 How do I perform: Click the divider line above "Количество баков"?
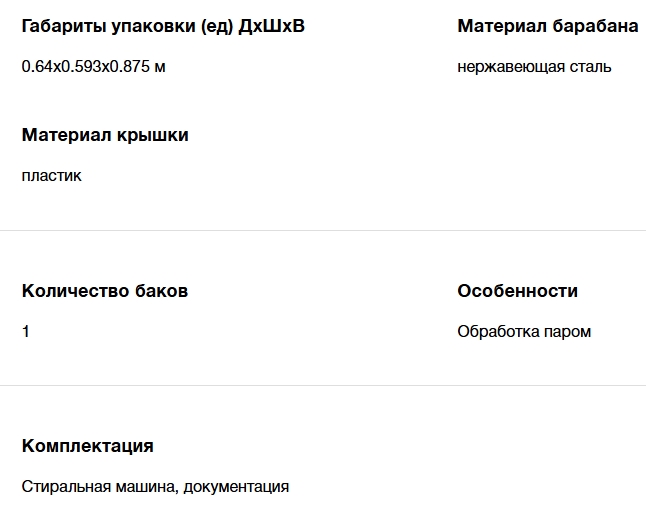(x=323, y=231)
